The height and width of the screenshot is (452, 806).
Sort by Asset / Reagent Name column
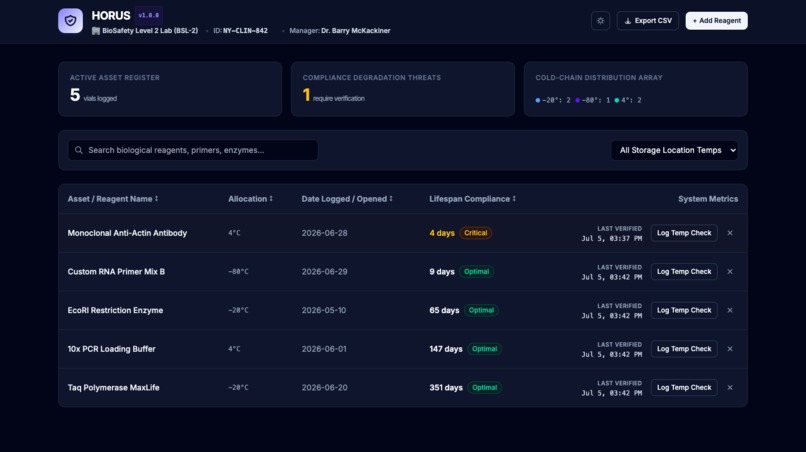[113, 199]
